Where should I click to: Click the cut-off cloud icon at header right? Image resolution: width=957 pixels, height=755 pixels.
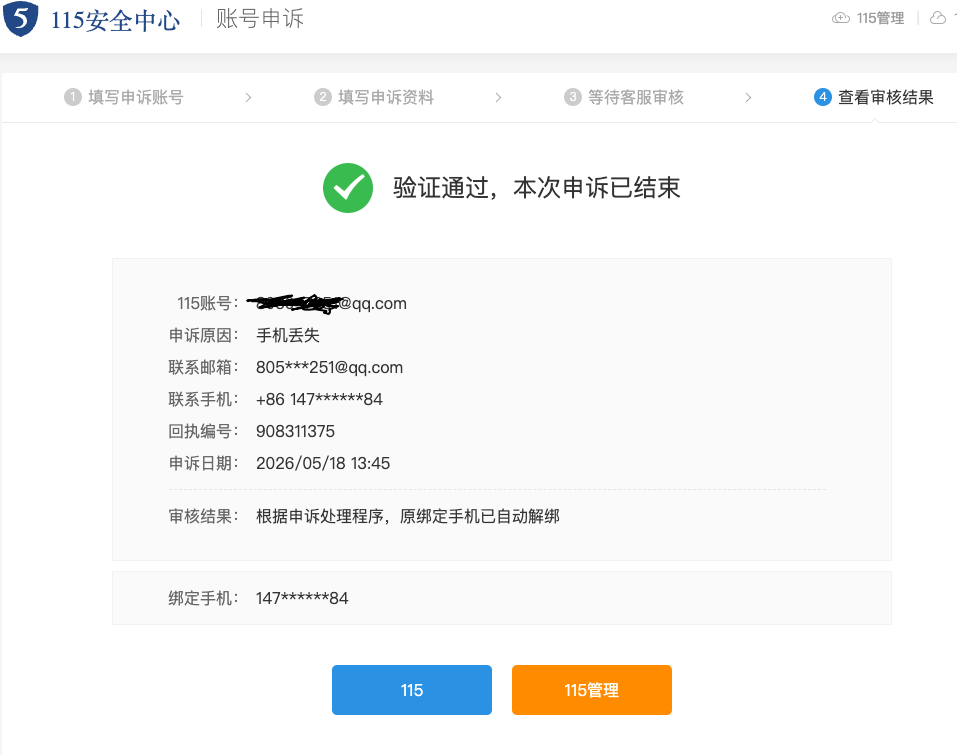(x=937, y=18)
